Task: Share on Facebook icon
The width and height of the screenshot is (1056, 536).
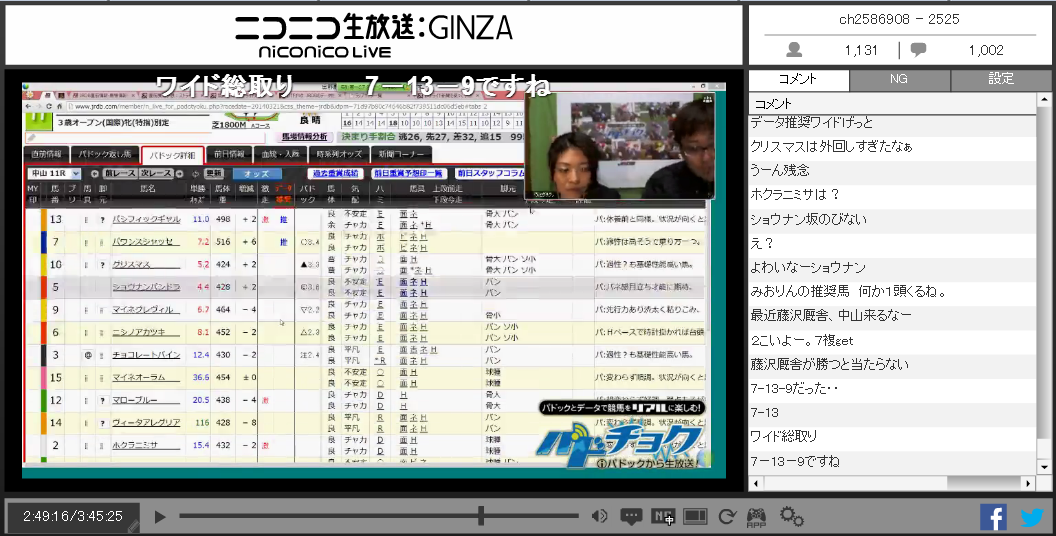Action: [993, 517]
